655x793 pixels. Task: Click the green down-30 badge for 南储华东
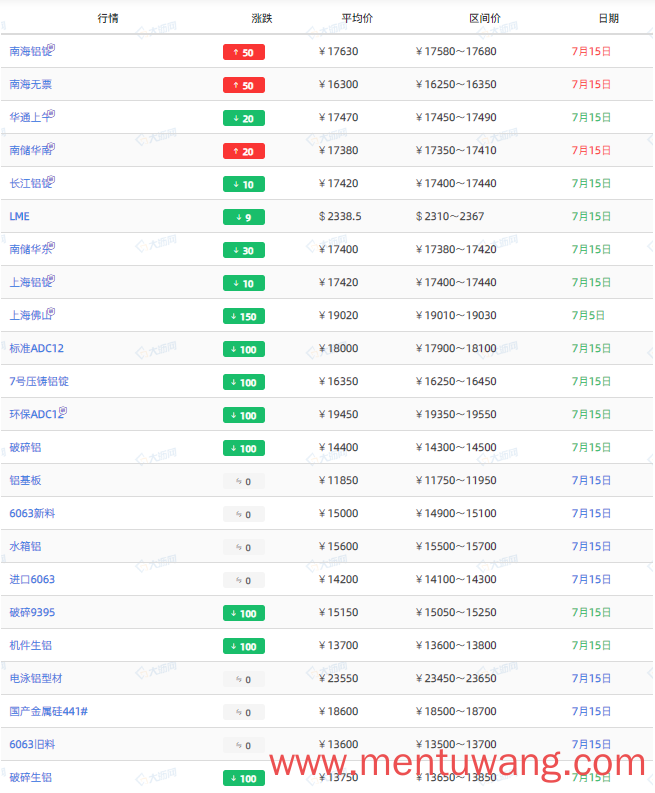[244, 250]
